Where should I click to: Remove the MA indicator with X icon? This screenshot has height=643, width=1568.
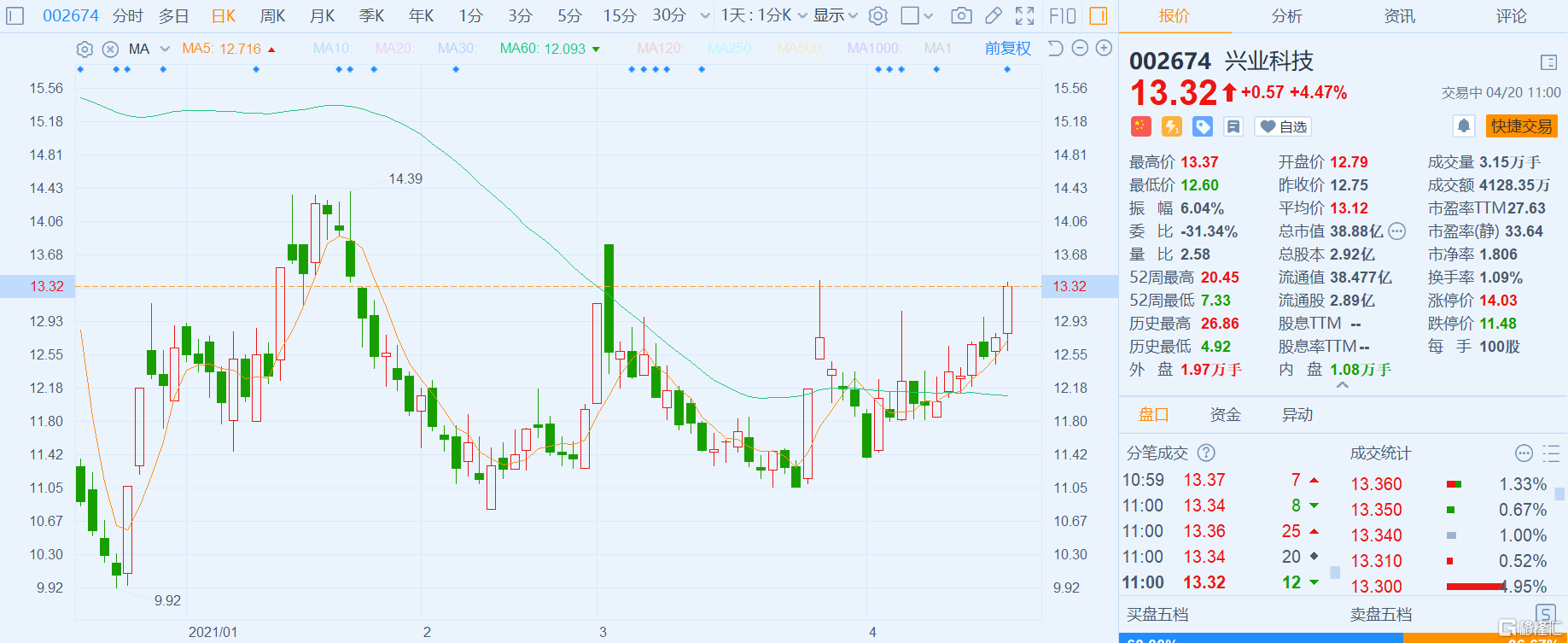pos(110,49)
